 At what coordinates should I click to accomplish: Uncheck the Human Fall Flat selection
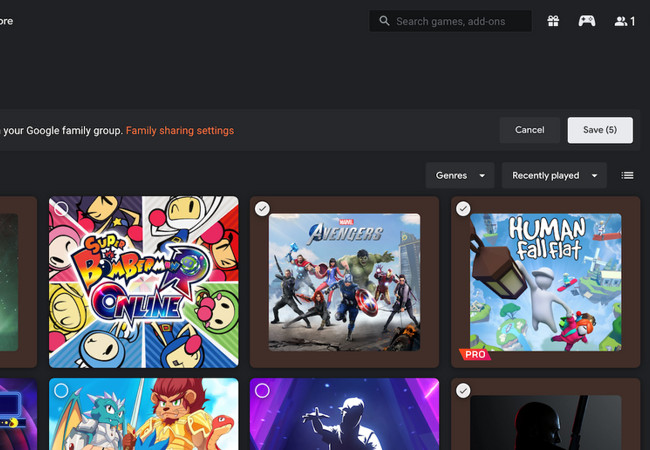point(463,209)
